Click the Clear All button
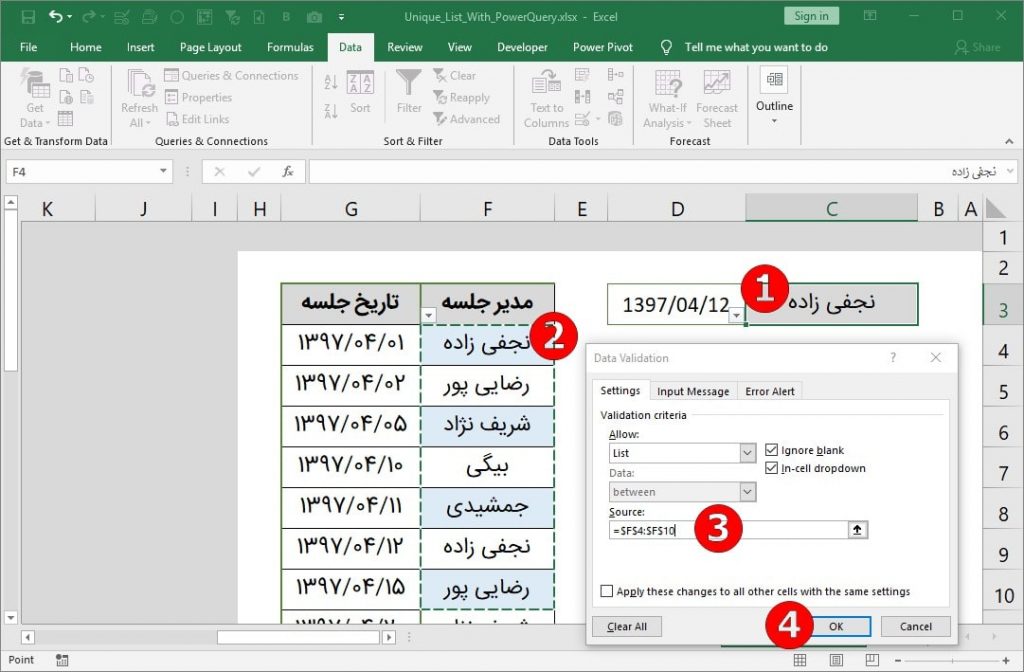This screenshot has width=1024, height=672. coord(627,626)
